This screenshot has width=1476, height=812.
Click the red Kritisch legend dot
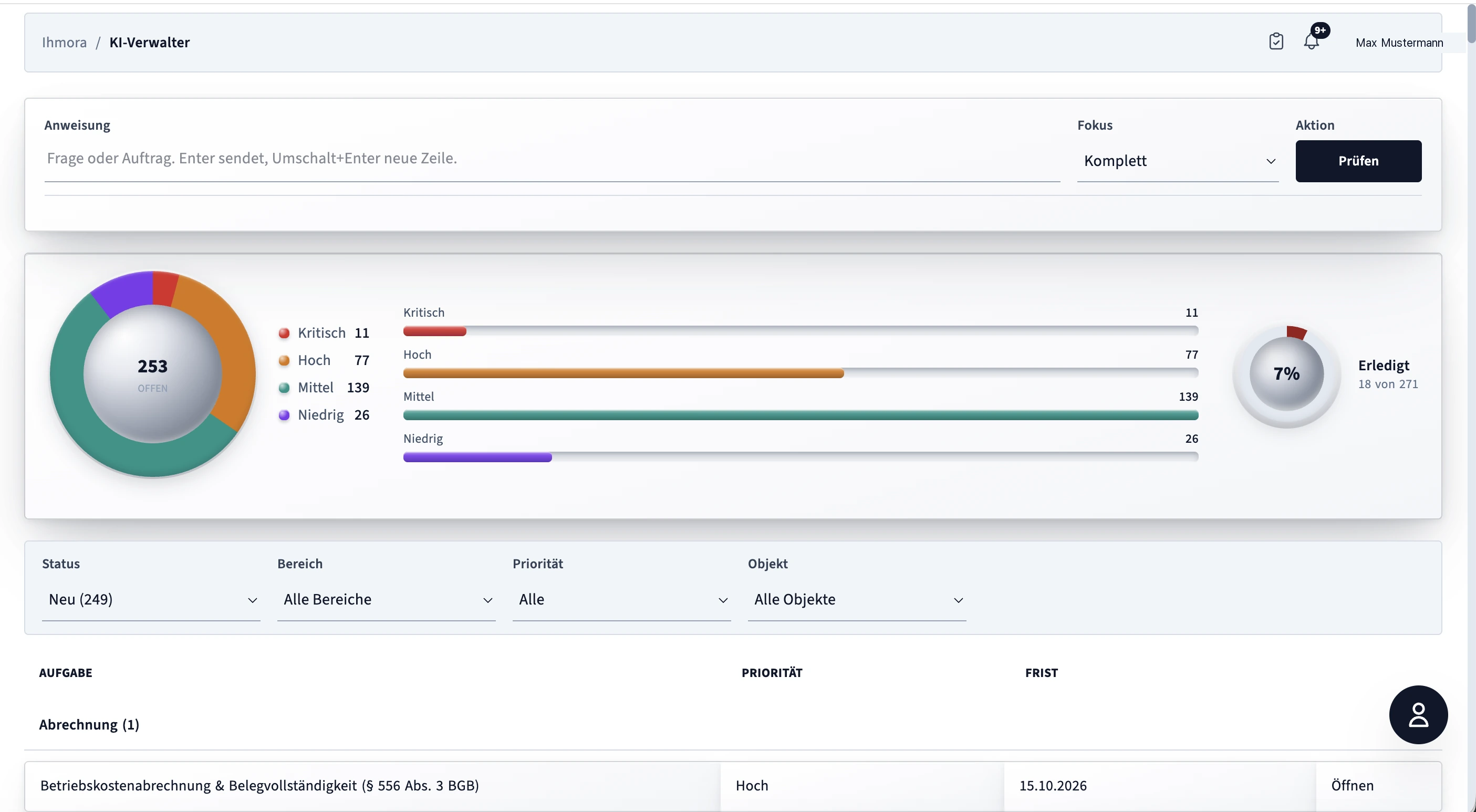[x=284, y=333]
